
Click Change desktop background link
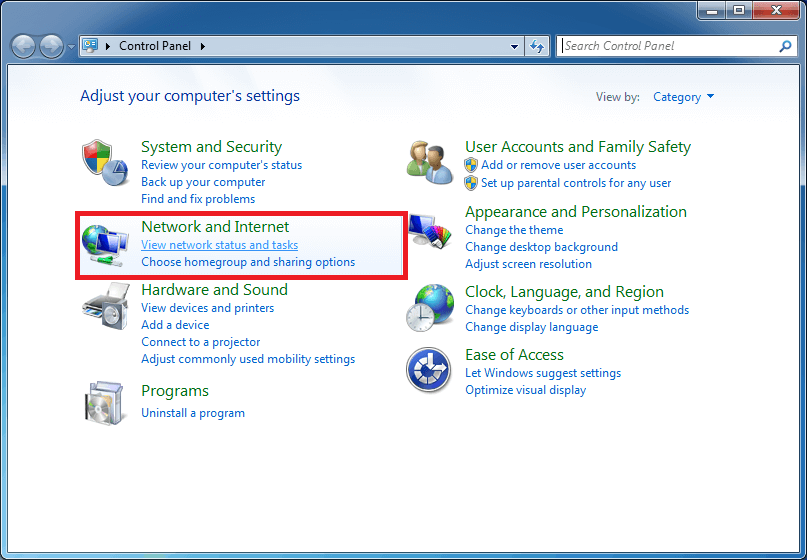[541, 247]
